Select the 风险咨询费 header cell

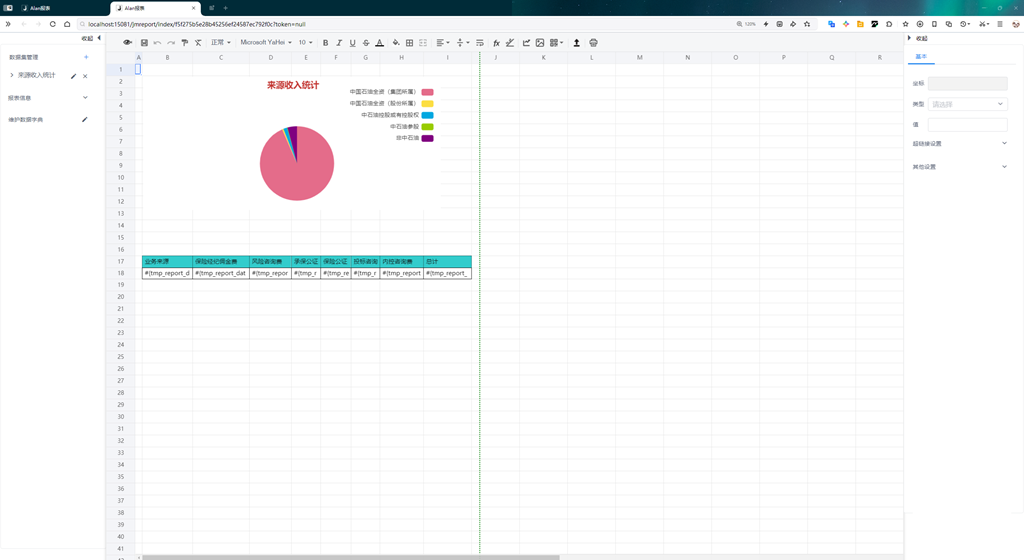pos(270,261)
